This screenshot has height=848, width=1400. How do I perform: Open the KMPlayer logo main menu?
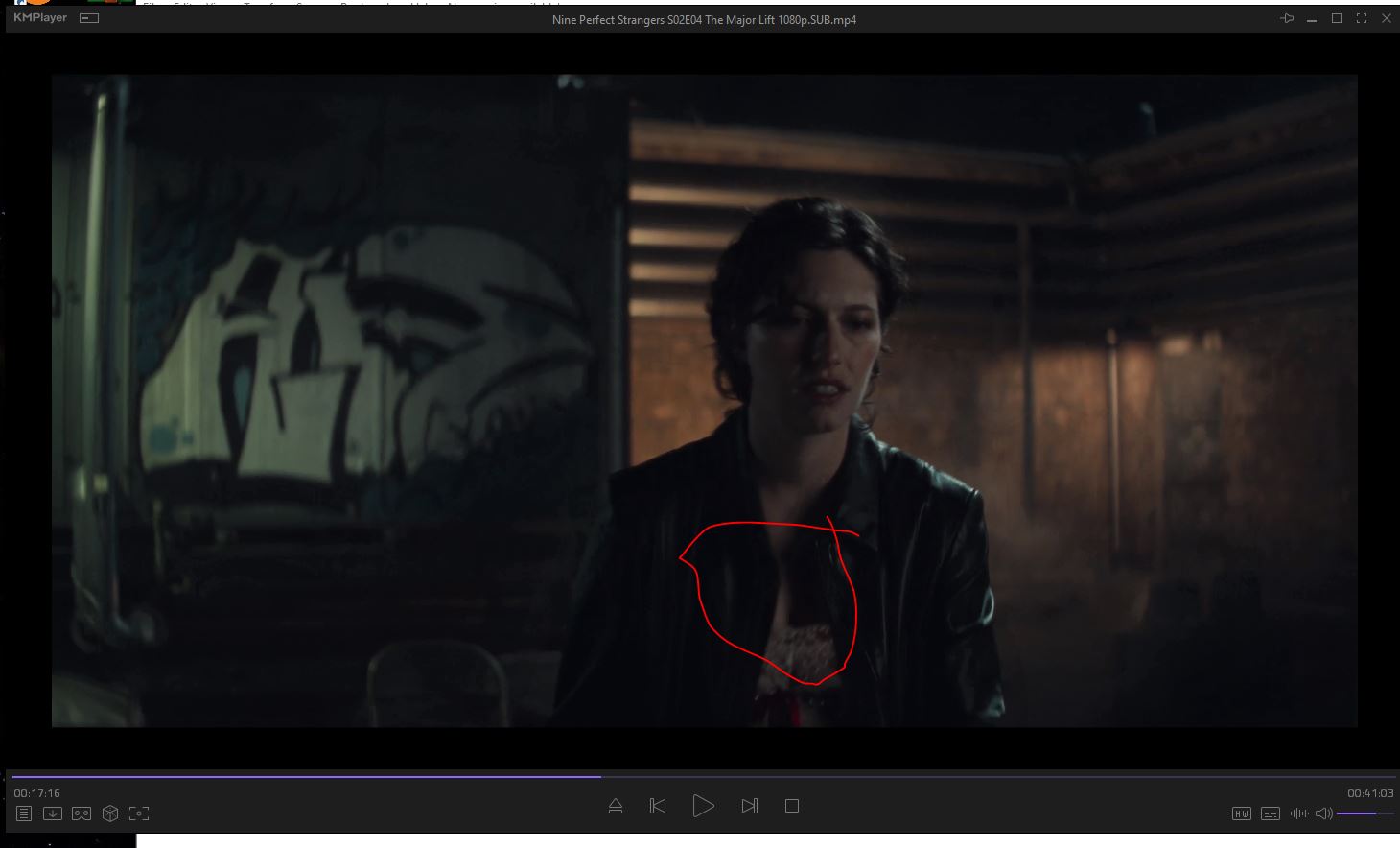40,18
